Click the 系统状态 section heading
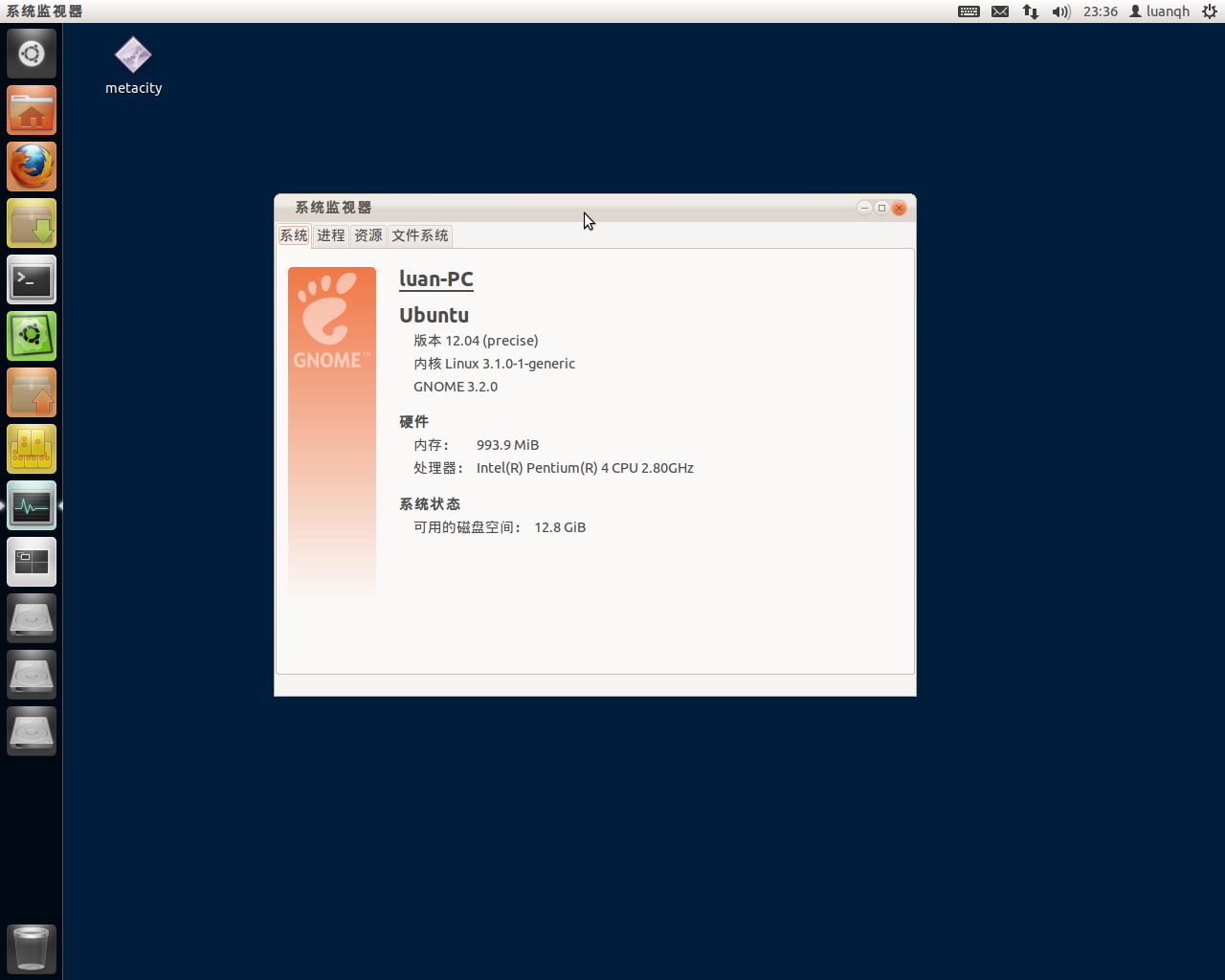1225x980 pixels. pos(430,504)
